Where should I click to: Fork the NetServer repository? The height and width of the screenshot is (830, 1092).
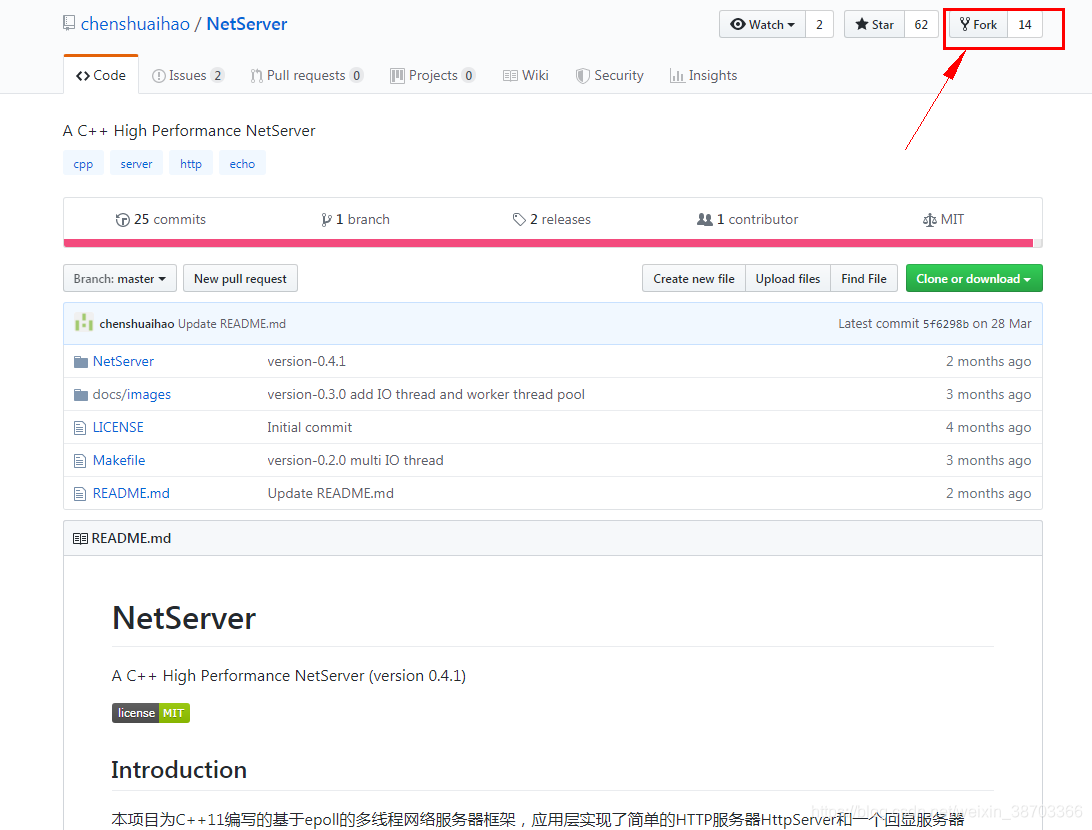click(978, 24)
